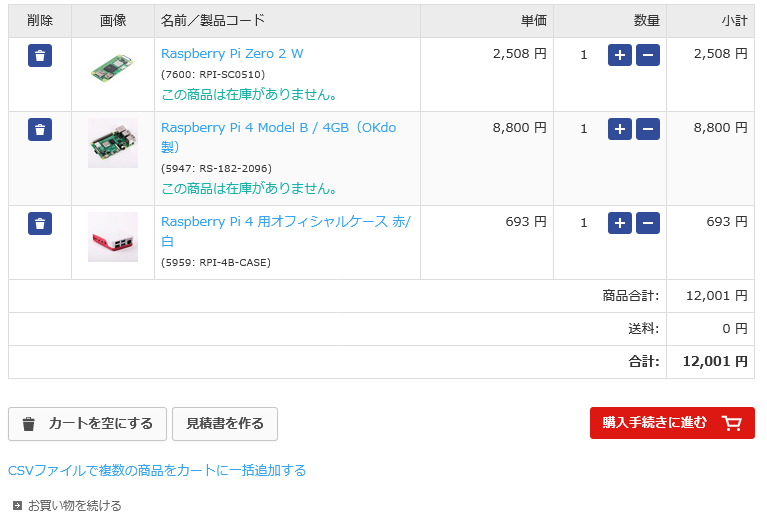The height and width of the screenshot is (528, 767).
Task: Proceed to checkout via 購入手続きに進む
Action: (x=672, y=423)
